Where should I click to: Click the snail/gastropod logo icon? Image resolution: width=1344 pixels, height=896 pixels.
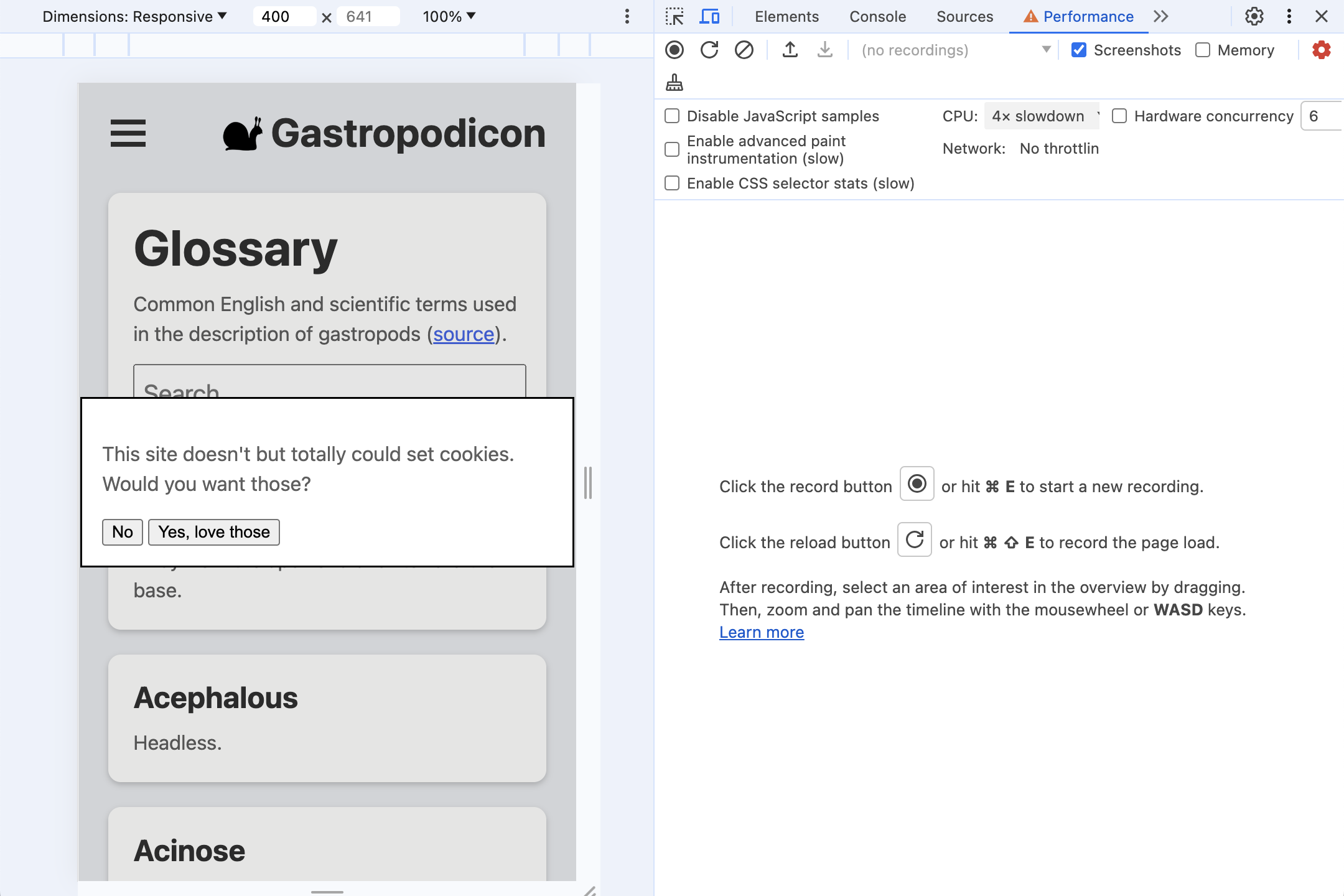click(x=243, y=132)
